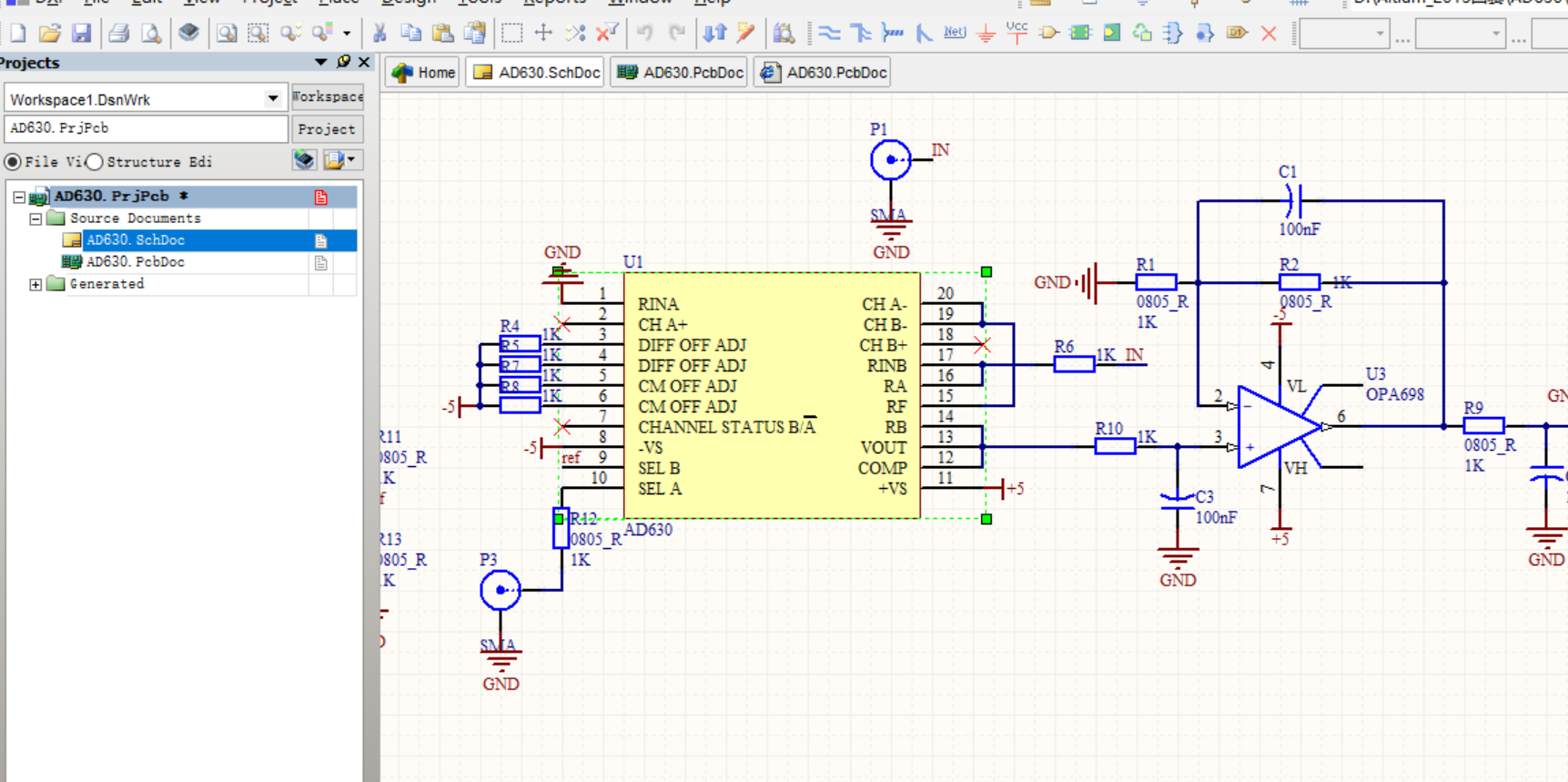This screenshot has height=782, width=1568.
Task: Select the Structure Editor radio button
Action: (x=94, y=161)
